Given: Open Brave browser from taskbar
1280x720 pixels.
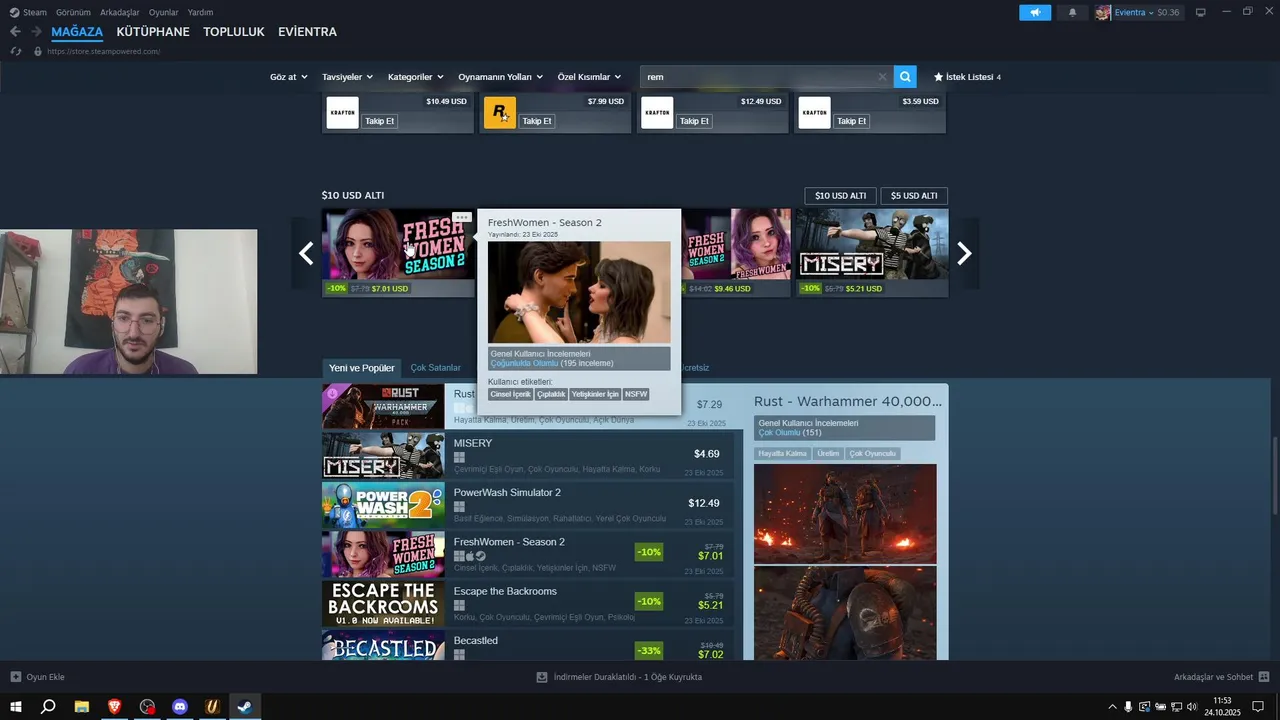Looking at the screenshot, I should tap(115, 706).
